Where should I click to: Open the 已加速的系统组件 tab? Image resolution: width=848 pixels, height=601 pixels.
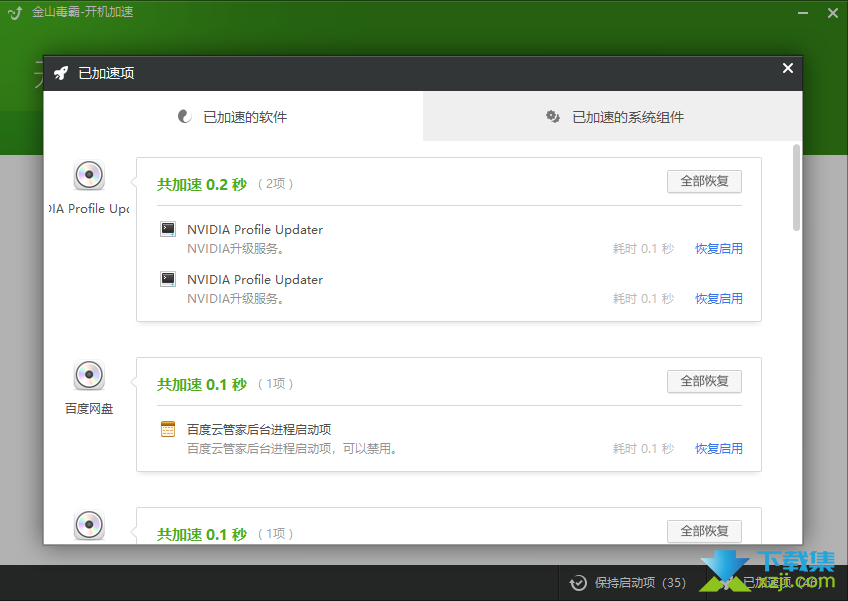point(613,116)
